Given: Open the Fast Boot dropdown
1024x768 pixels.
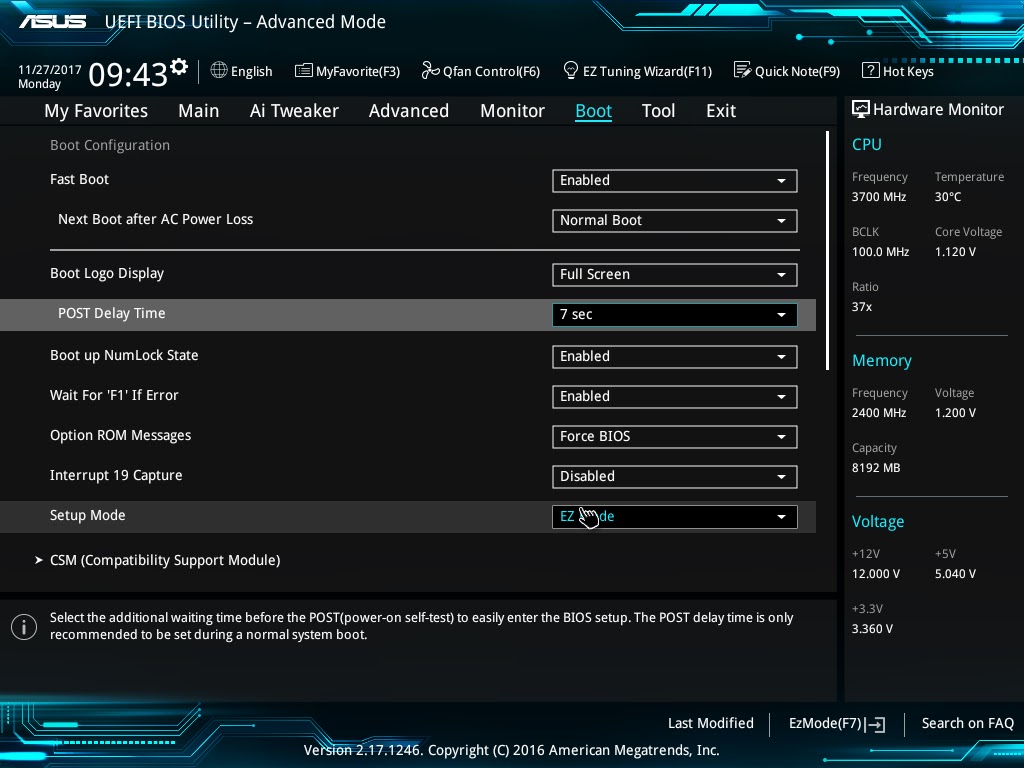Looking at the screenshot, I should pos(675,181).
